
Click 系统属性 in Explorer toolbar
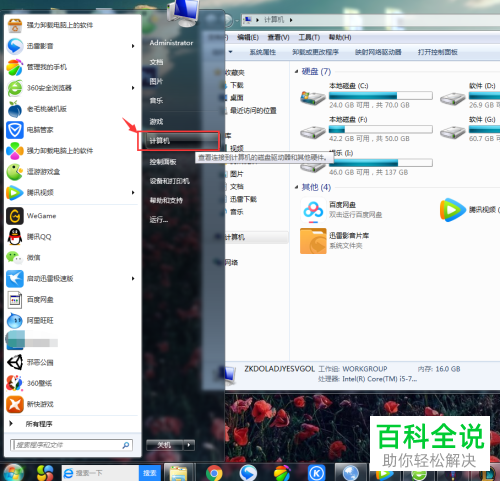click(263, 52)
